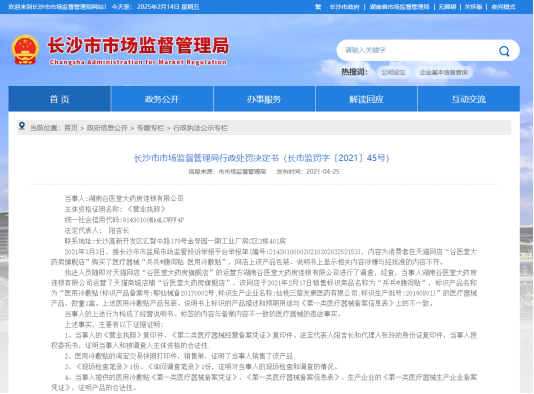This screenshot has width=534, height=394.
Task: Click 首页 in the breadcrumb
Action: point(71,128)
